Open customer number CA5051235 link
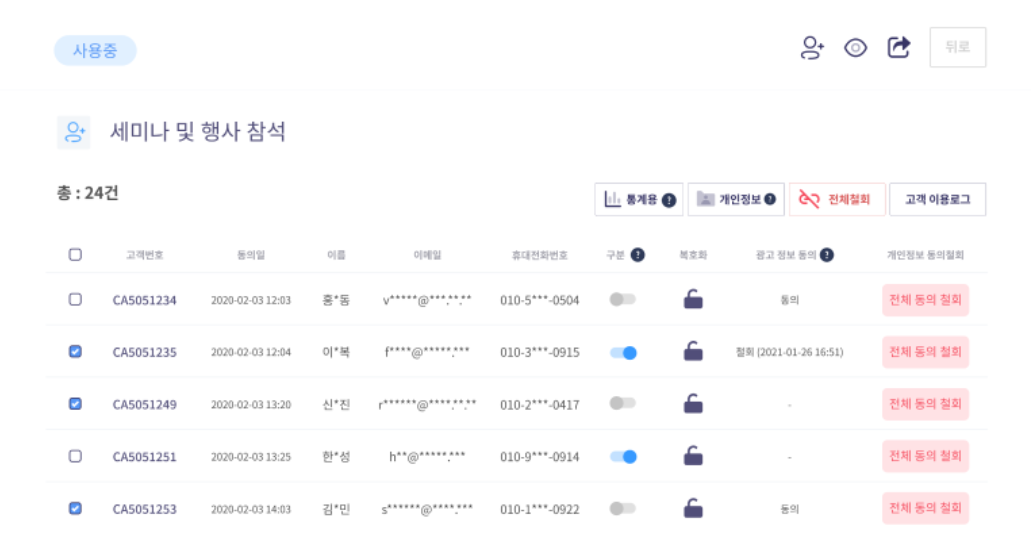The image size is (1031, 544). click(145, 352)
